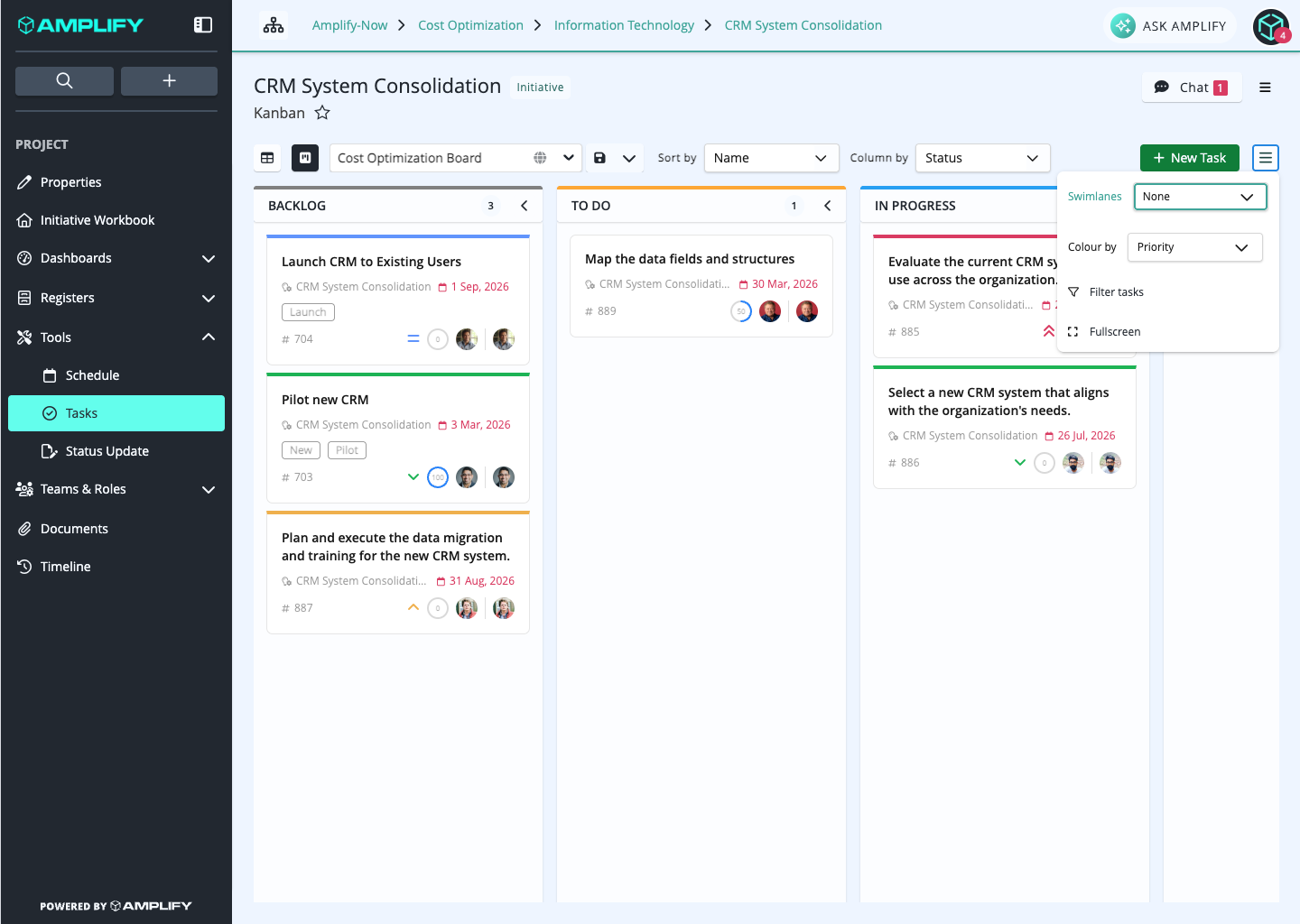
Task: Collapse the sidebar panel icon
Action: (x=203, y=25)
